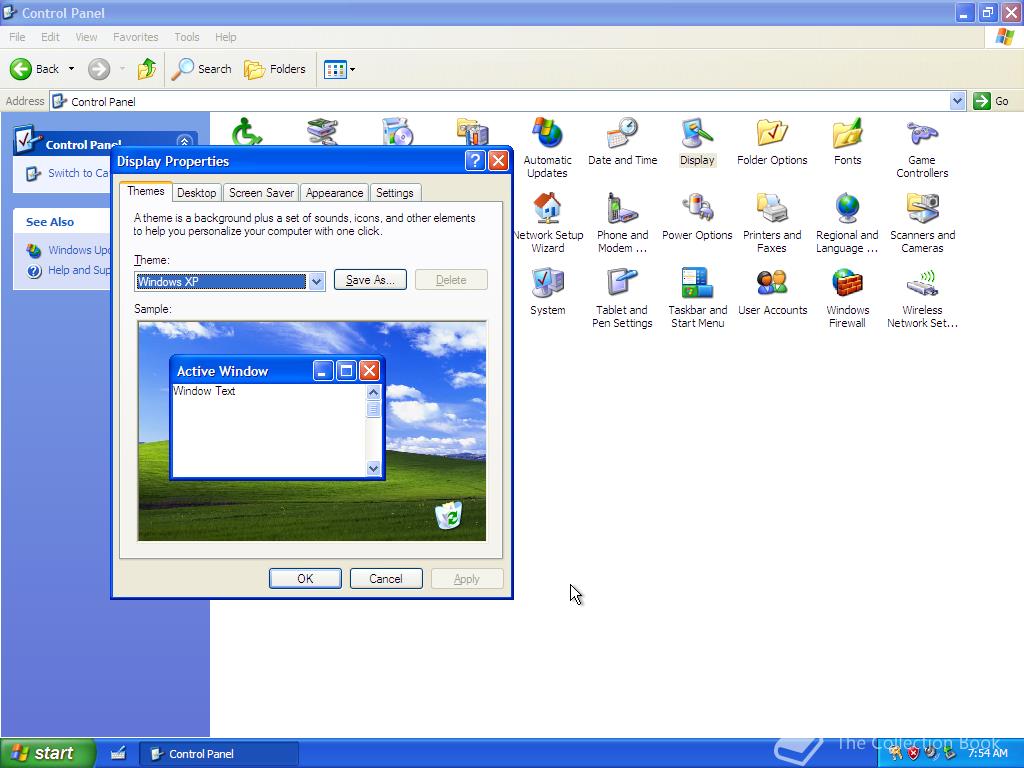1024x768 pixels.
Task: Click Help and Support link
Action: 69,270
